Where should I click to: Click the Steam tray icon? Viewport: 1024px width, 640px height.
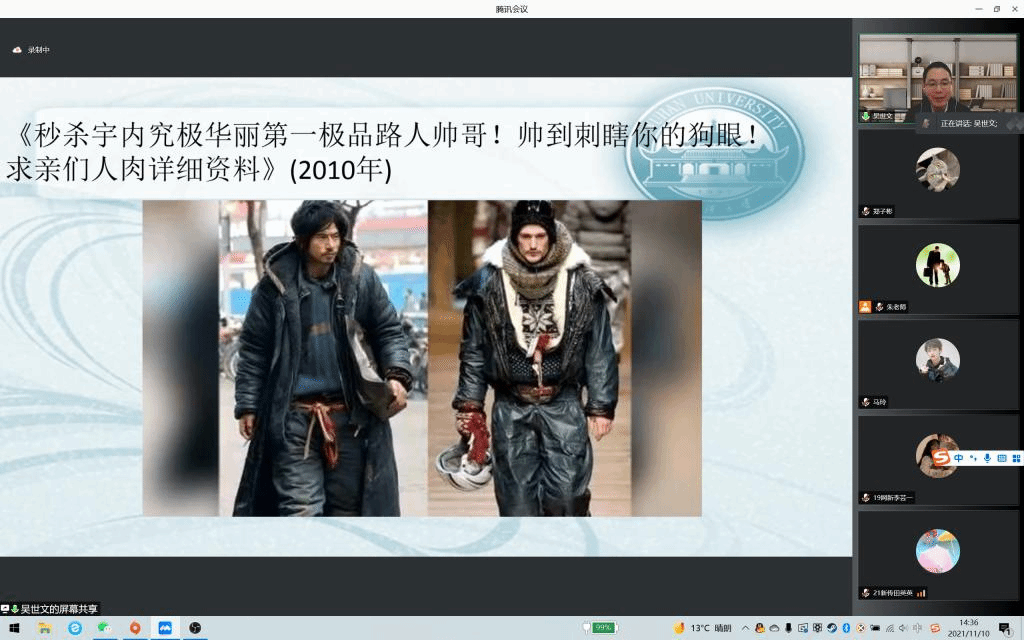pos(832,628)
